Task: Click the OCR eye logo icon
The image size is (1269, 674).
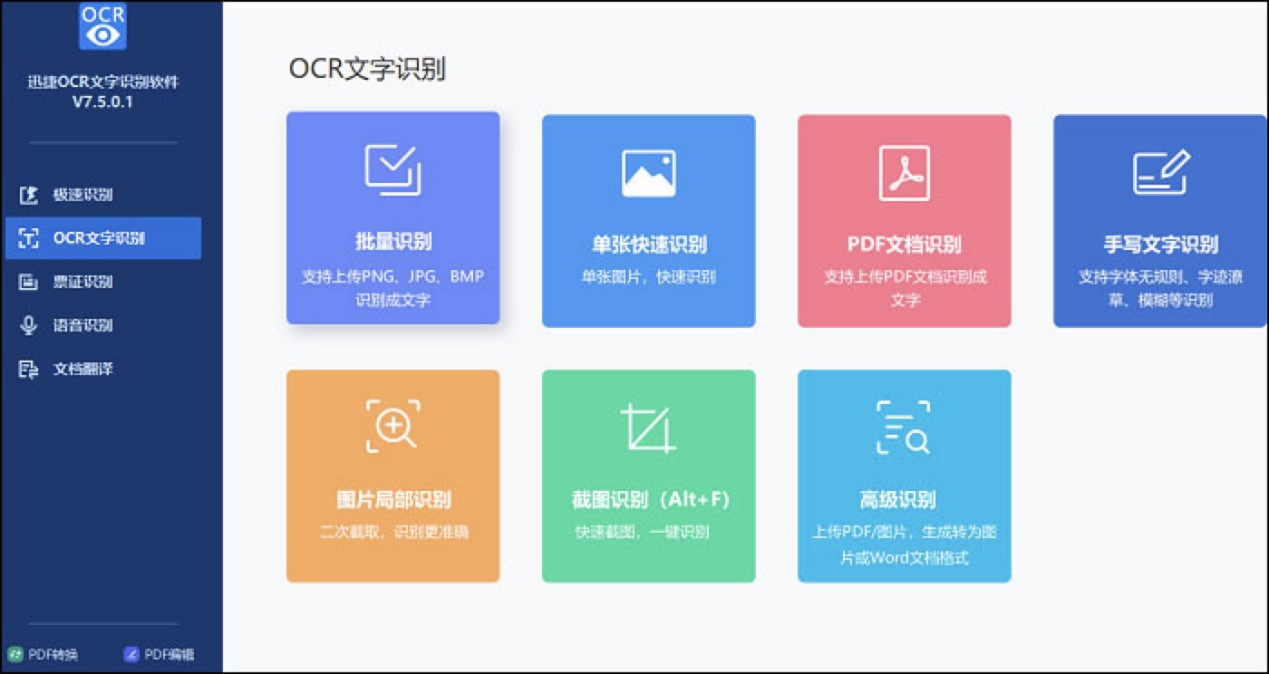Action: (103, 26)
